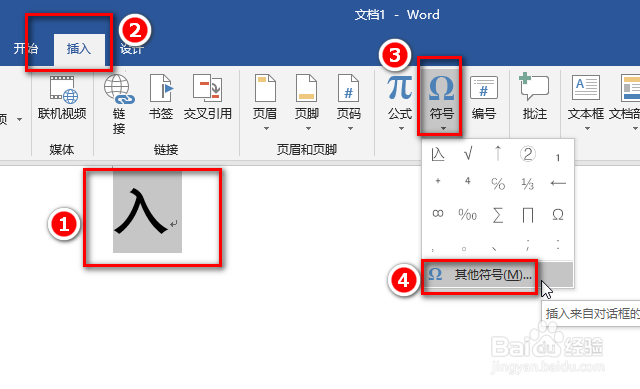Insert the circled ② symbol
This screenshot has width=640, height=389.
coord(528,154)
